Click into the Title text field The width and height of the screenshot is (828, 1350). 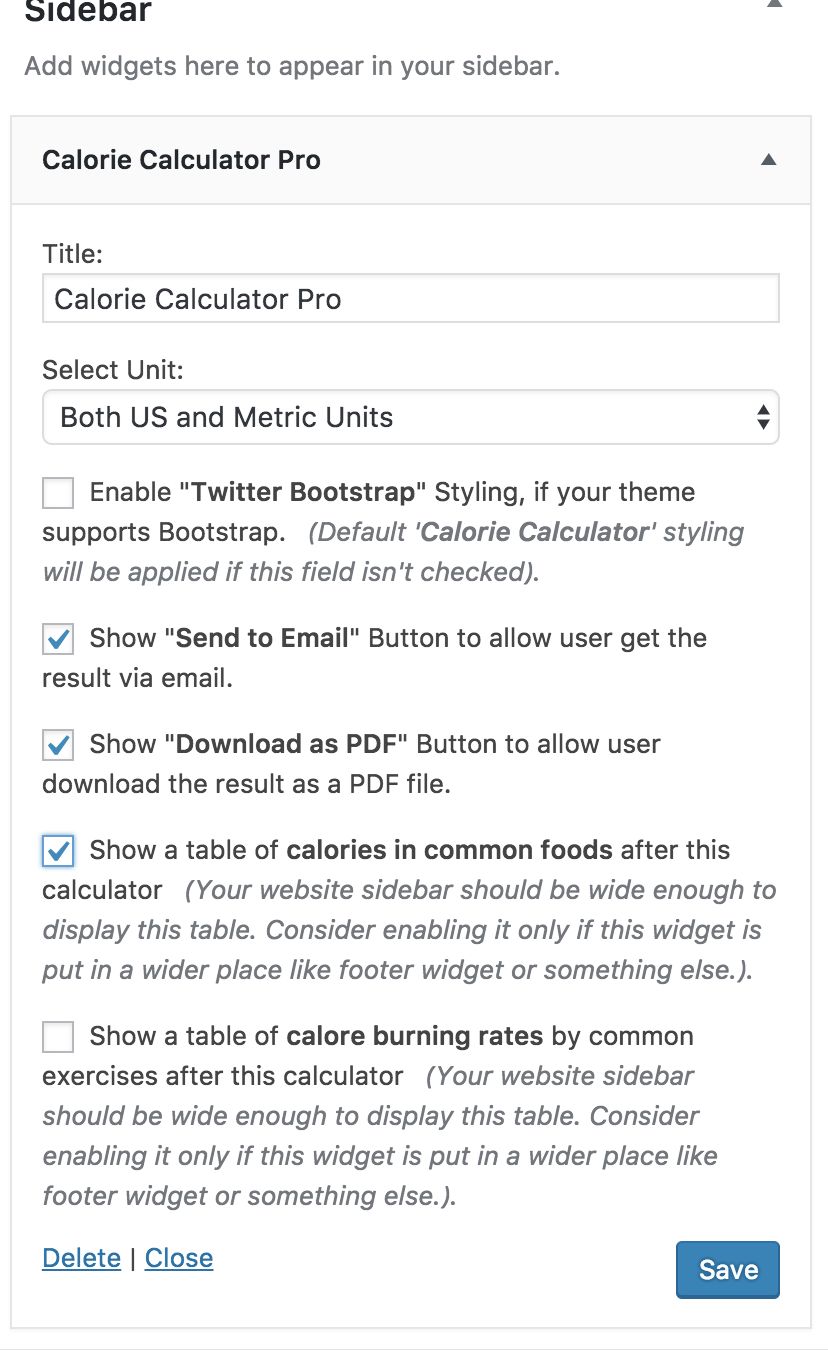coord(410,299)
